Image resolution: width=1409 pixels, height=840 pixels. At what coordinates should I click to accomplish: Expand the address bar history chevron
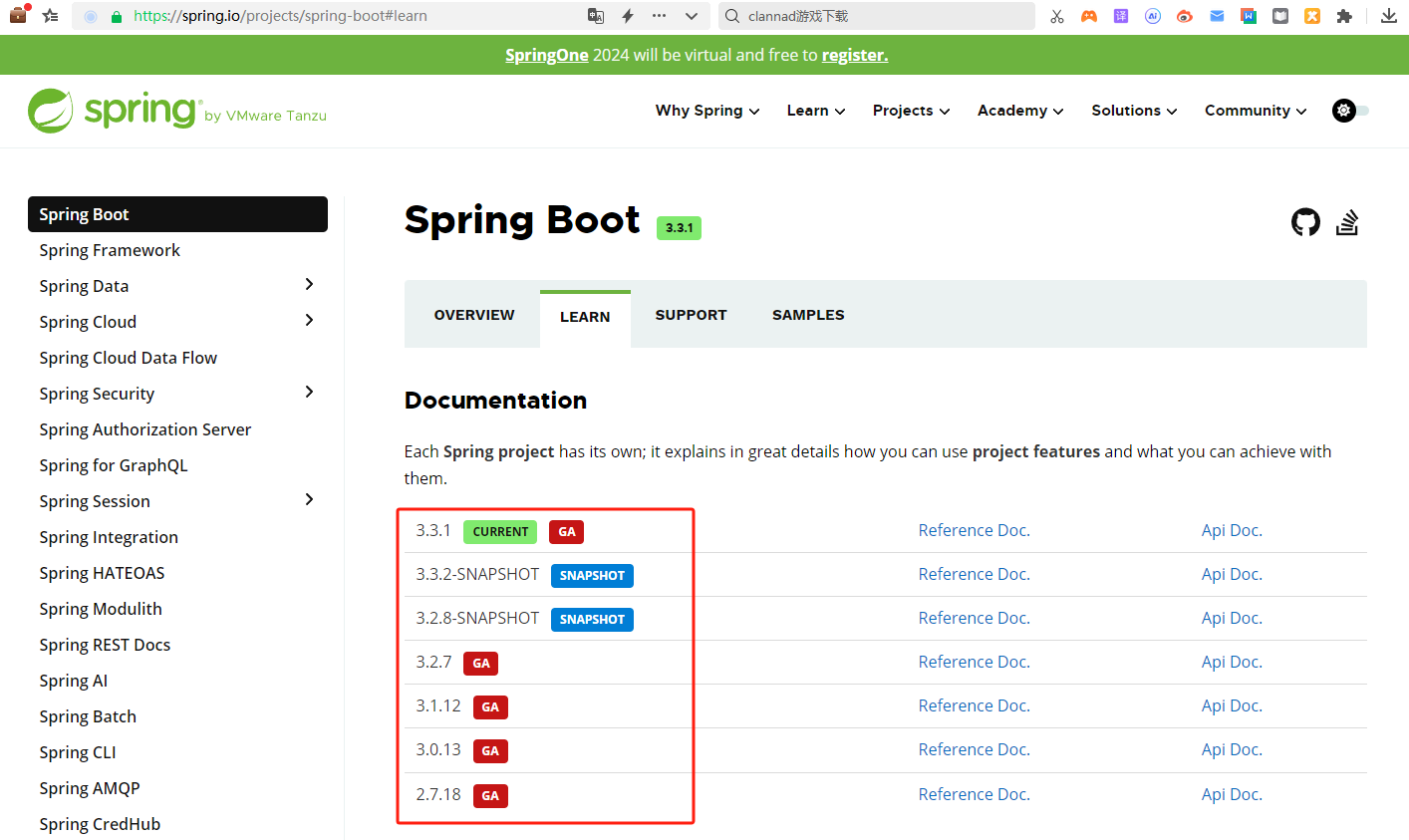[692, 16]
